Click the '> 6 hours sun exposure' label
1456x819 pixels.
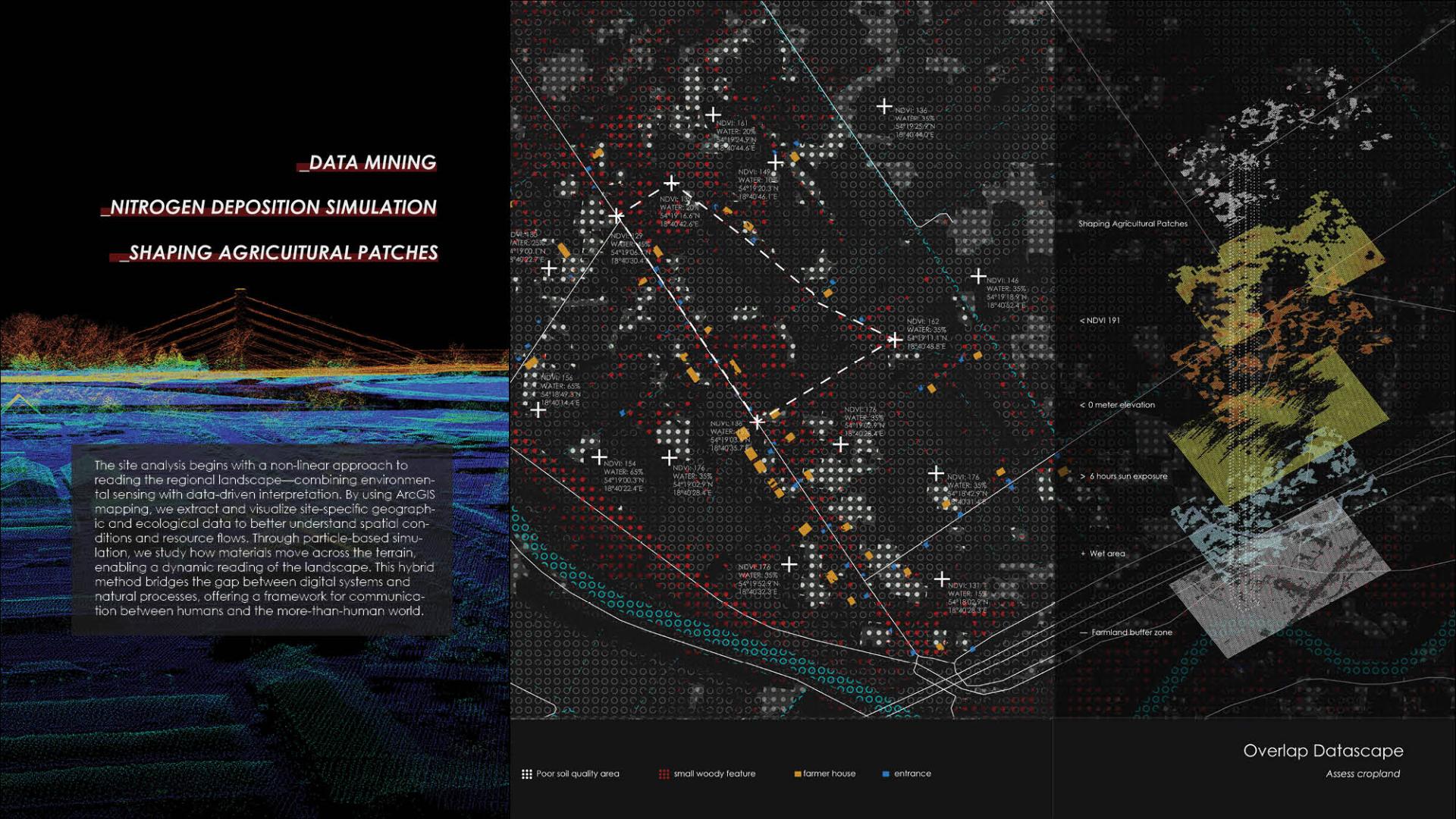pos(1124,476)
